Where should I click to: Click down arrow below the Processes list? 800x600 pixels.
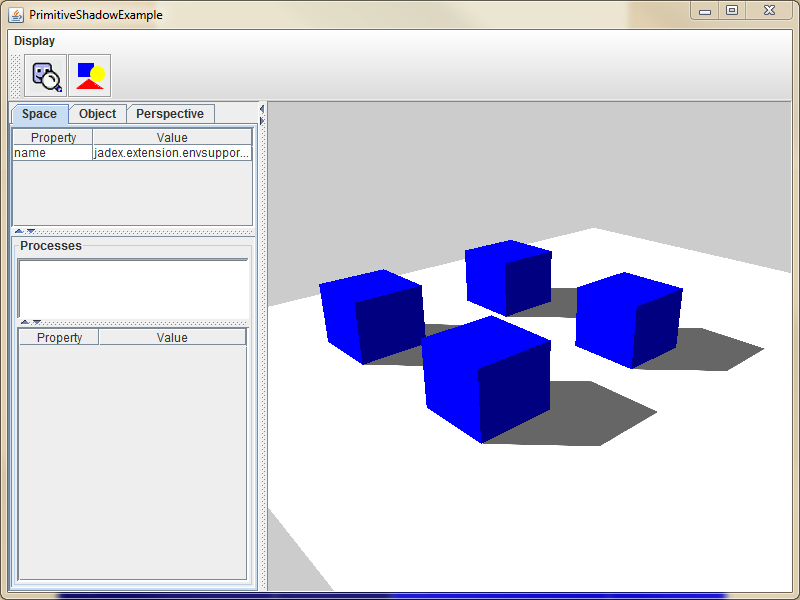(37, 322)
